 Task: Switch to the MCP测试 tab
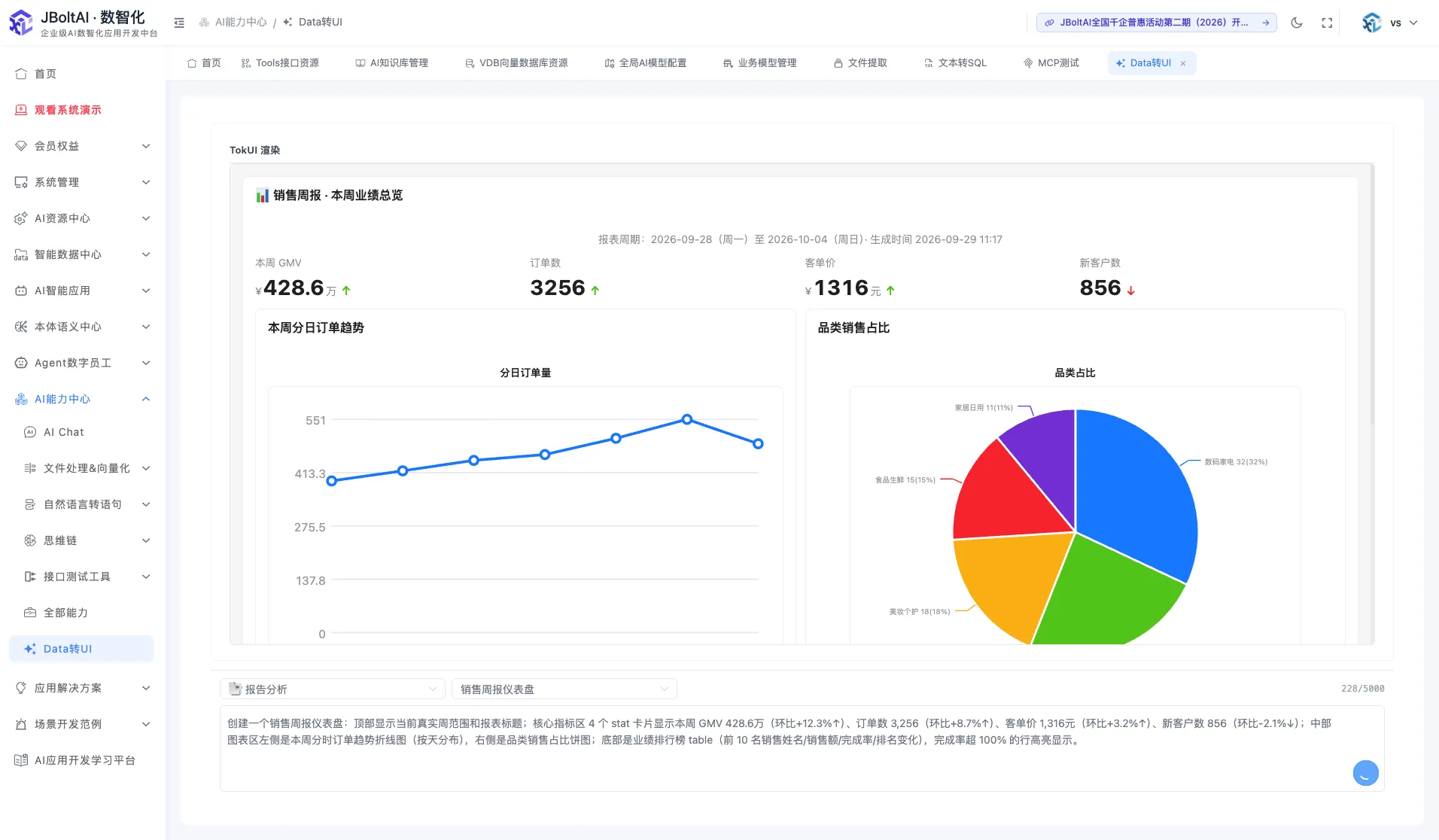[1051, 63]
